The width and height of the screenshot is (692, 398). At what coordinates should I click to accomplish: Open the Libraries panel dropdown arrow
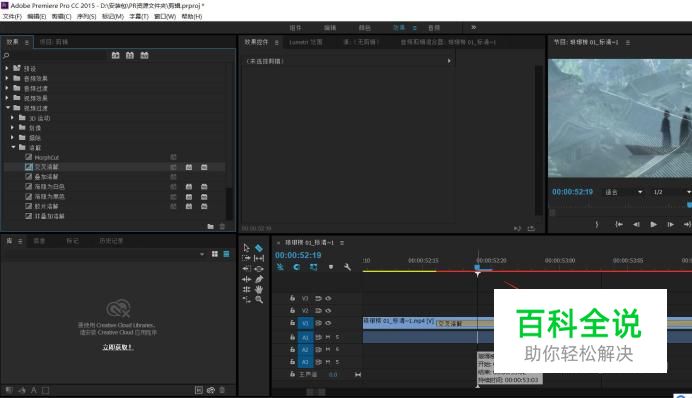[x=202, y=254]
